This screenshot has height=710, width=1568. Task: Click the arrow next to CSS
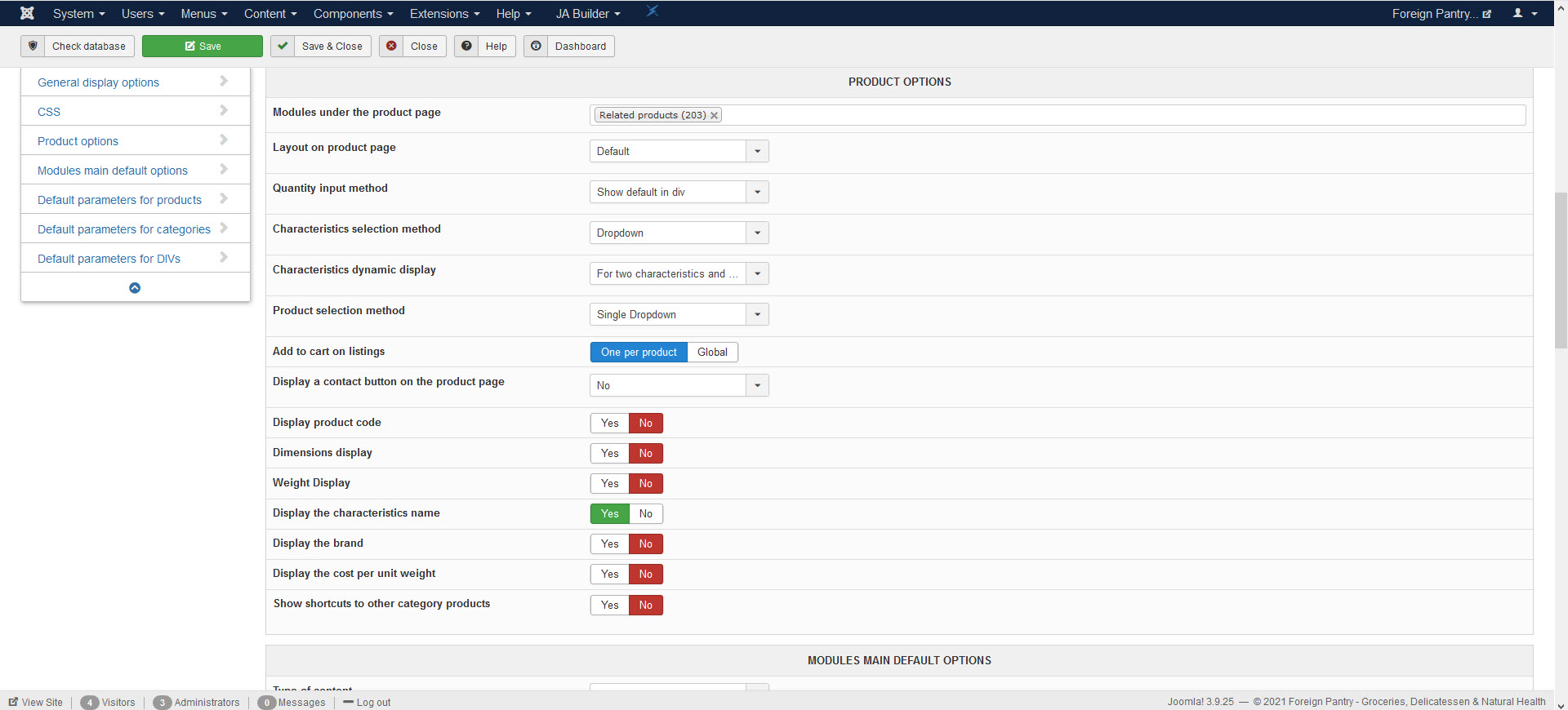224,110
